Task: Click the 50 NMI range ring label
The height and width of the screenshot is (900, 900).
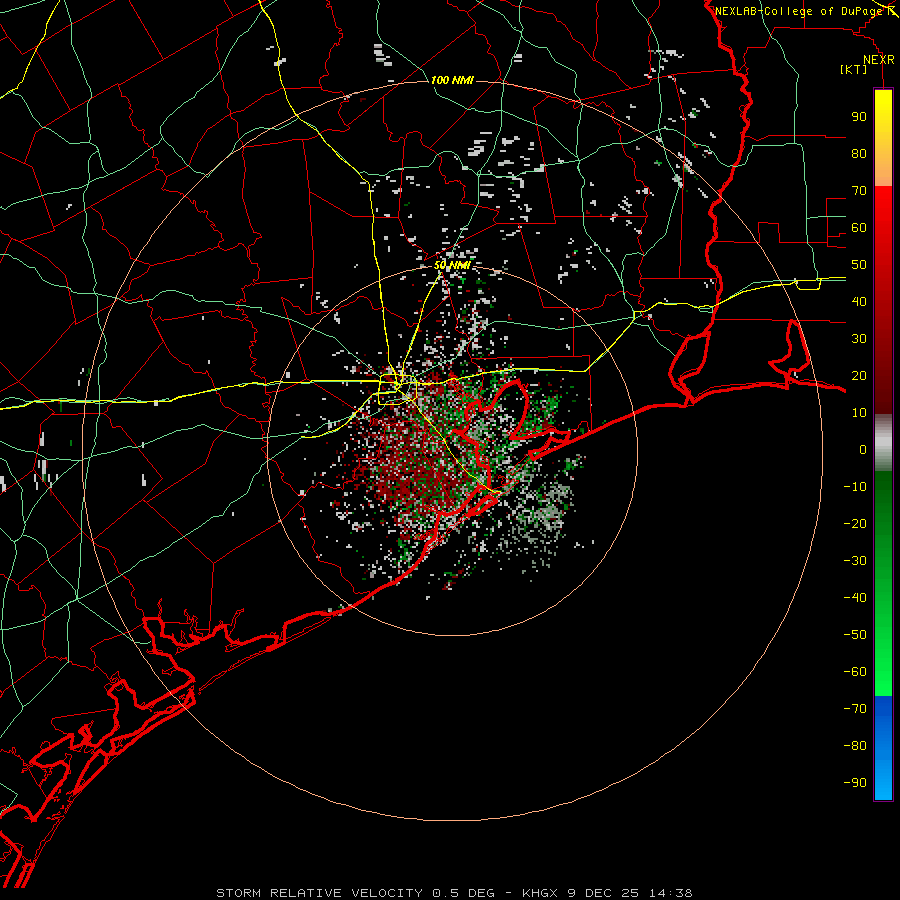Action: click(452, 265)
